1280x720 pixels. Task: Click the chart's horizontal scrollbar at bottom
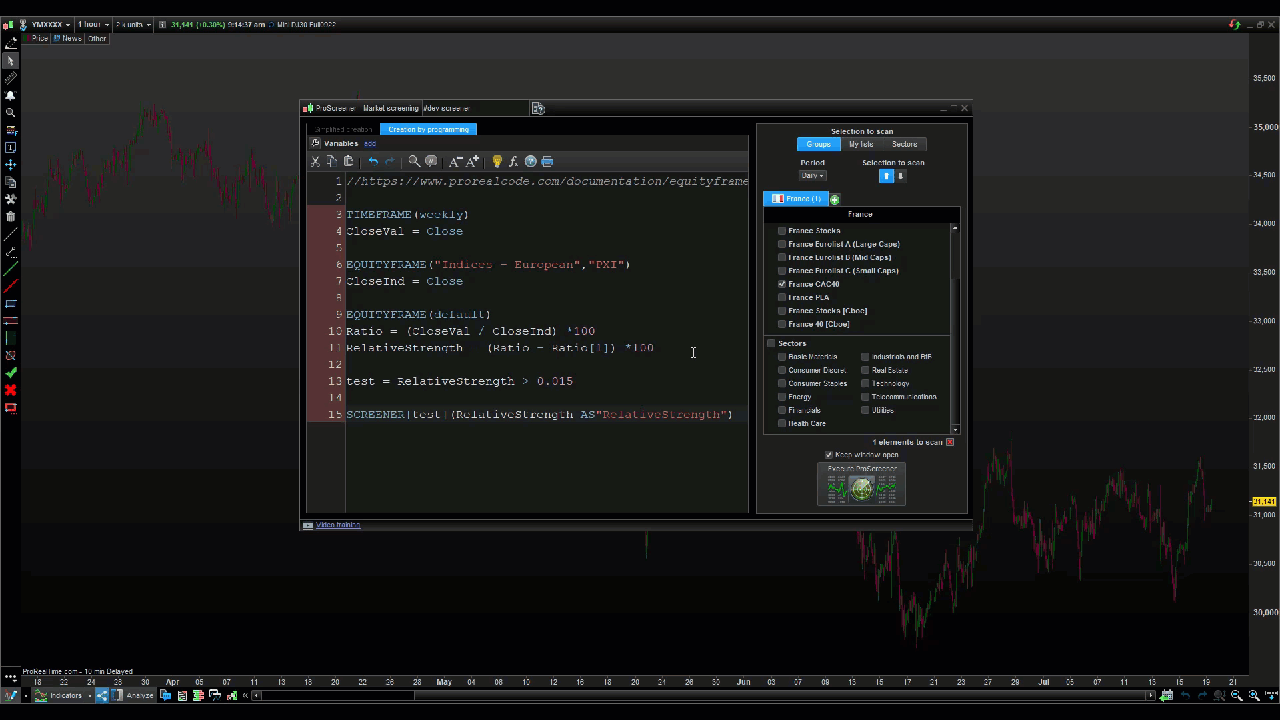tap(700, 695)
